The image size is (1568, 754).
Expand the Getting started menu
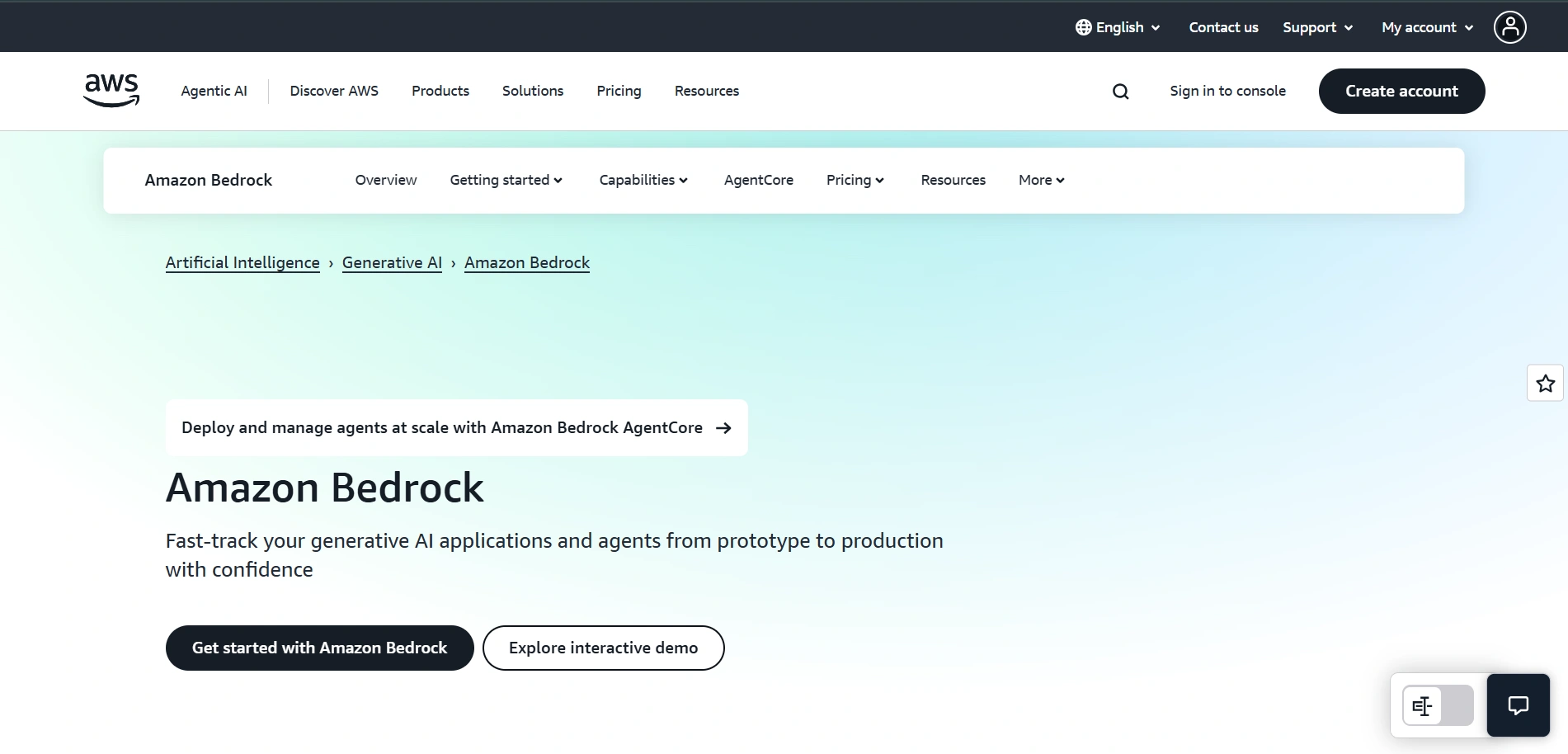(506, 180)
